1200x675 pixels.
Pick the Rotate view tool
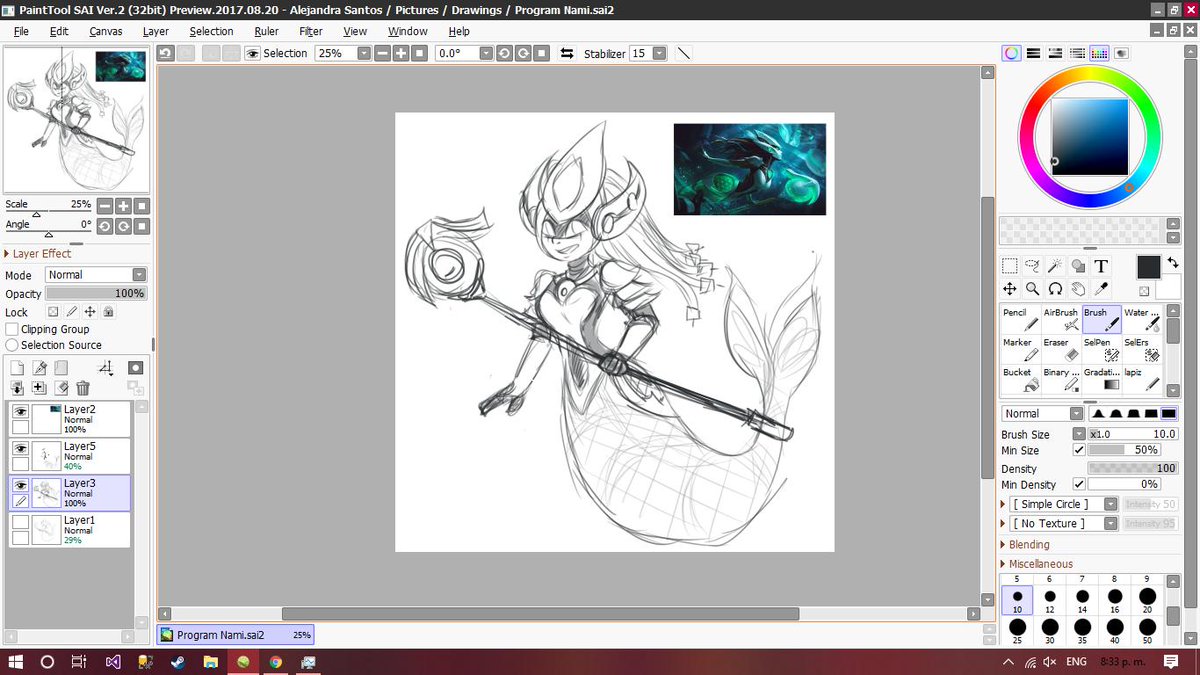coord(1056,289)
